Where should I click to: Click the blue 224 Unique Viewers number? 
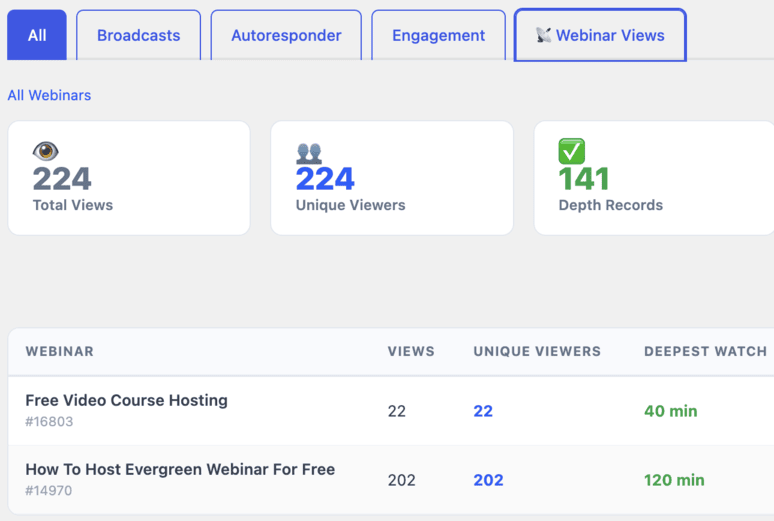pyautogui.click(x=325, y=179)
